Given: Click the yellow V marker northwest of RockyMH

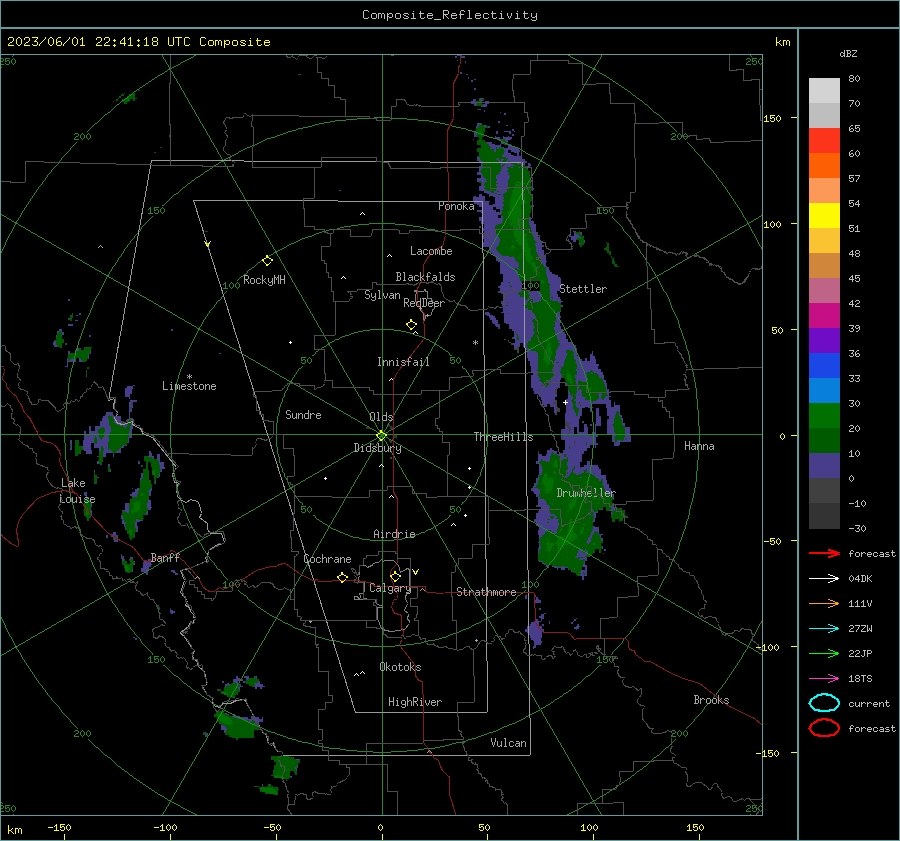Looking at the screenshot, I should [x=208, y=245].
